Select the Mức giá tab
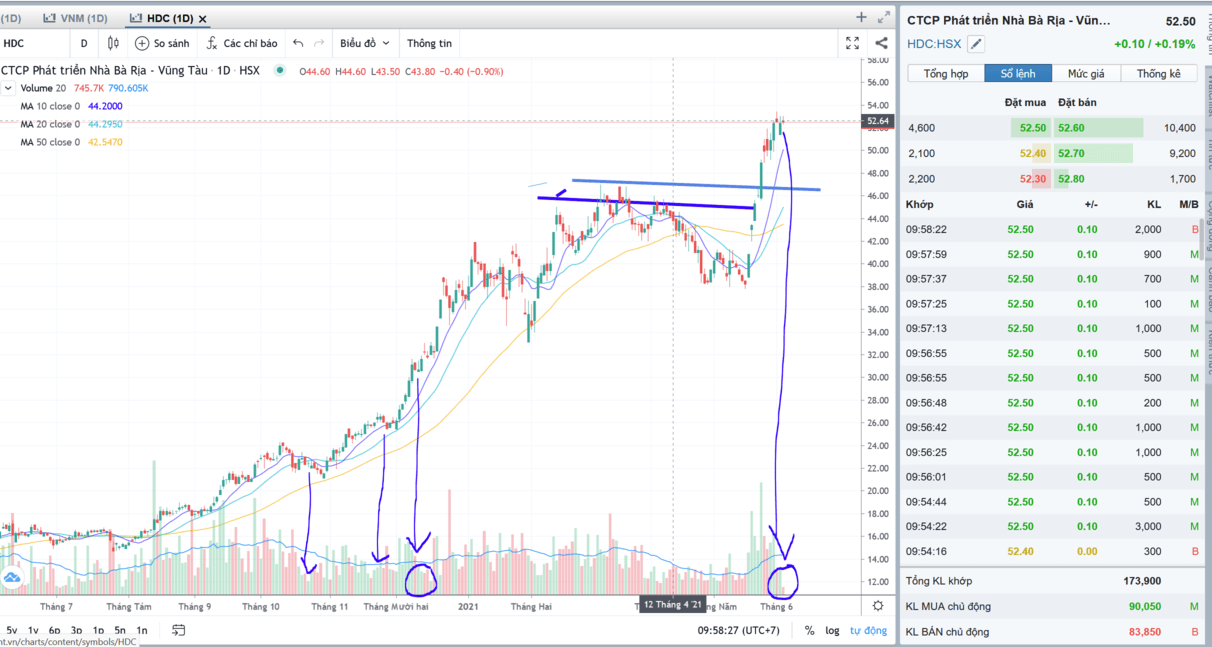Viewport: 1212px width, 647px height. point(1085,73)
